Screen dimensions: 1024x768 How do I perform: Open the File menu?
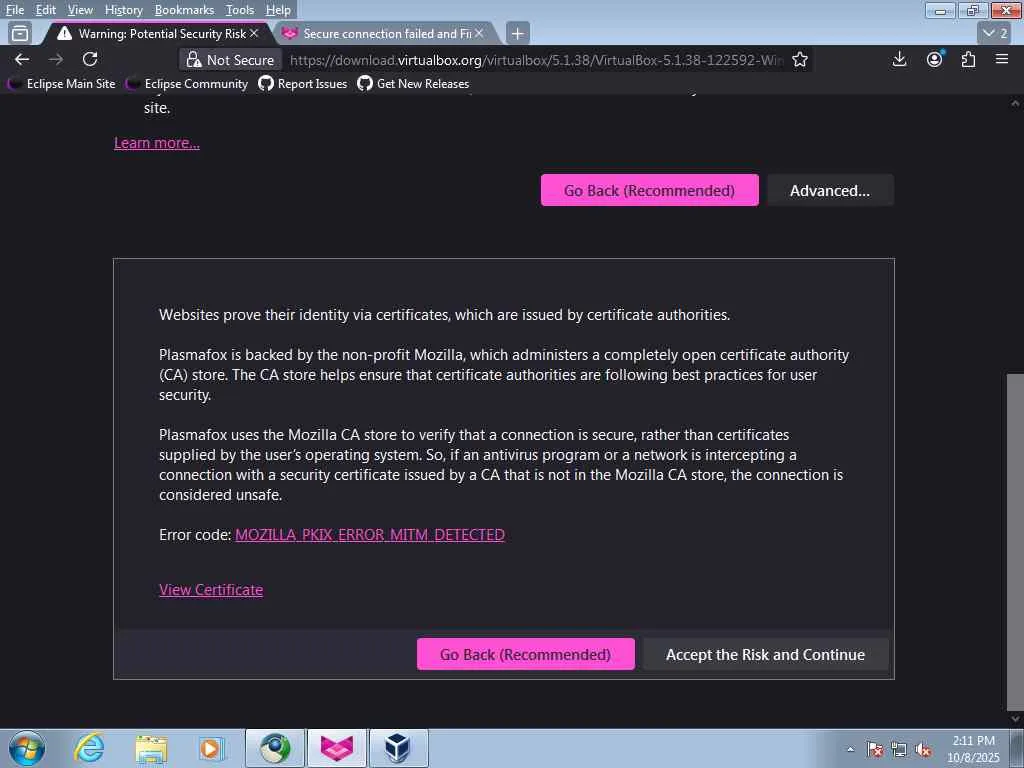pyautogui.click(x=14, y=10)
